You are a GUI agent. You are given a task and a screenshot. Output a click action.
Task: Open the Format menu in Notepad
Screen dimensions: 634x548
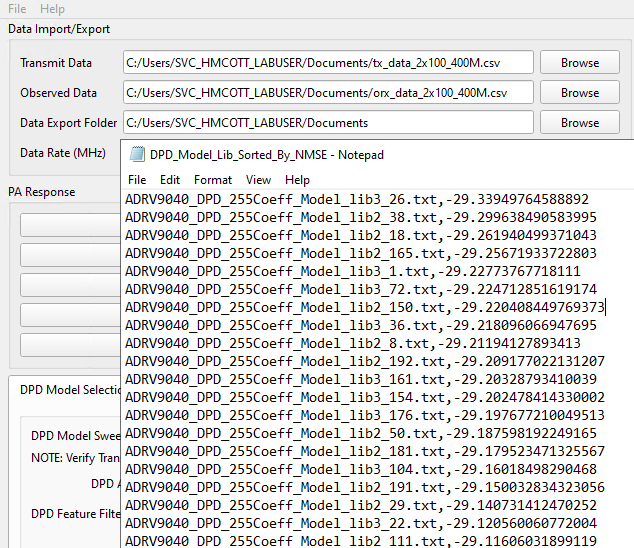(x=213, y=180)
